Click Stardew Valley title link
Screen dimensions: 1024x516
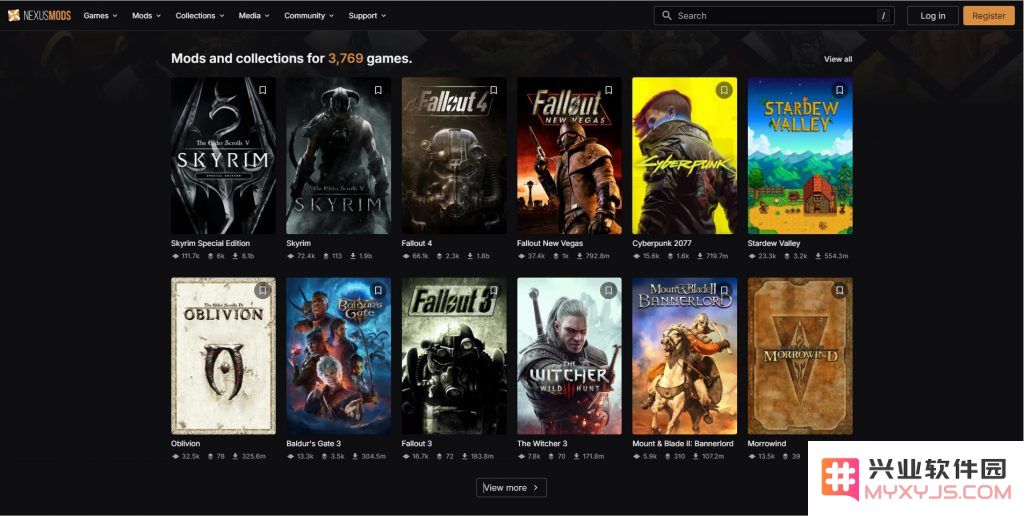pyautogui.click(x=774, y=244)
